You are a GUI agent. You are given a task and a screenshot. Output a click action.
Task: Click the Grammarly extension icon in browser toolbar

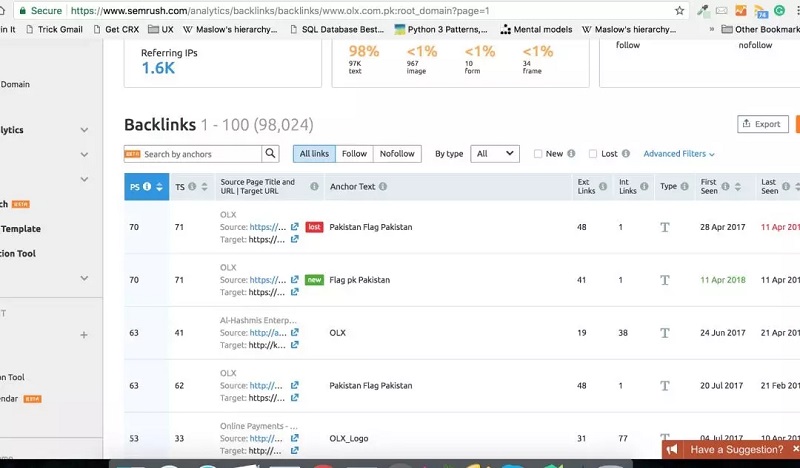click(x=779, y=10)
